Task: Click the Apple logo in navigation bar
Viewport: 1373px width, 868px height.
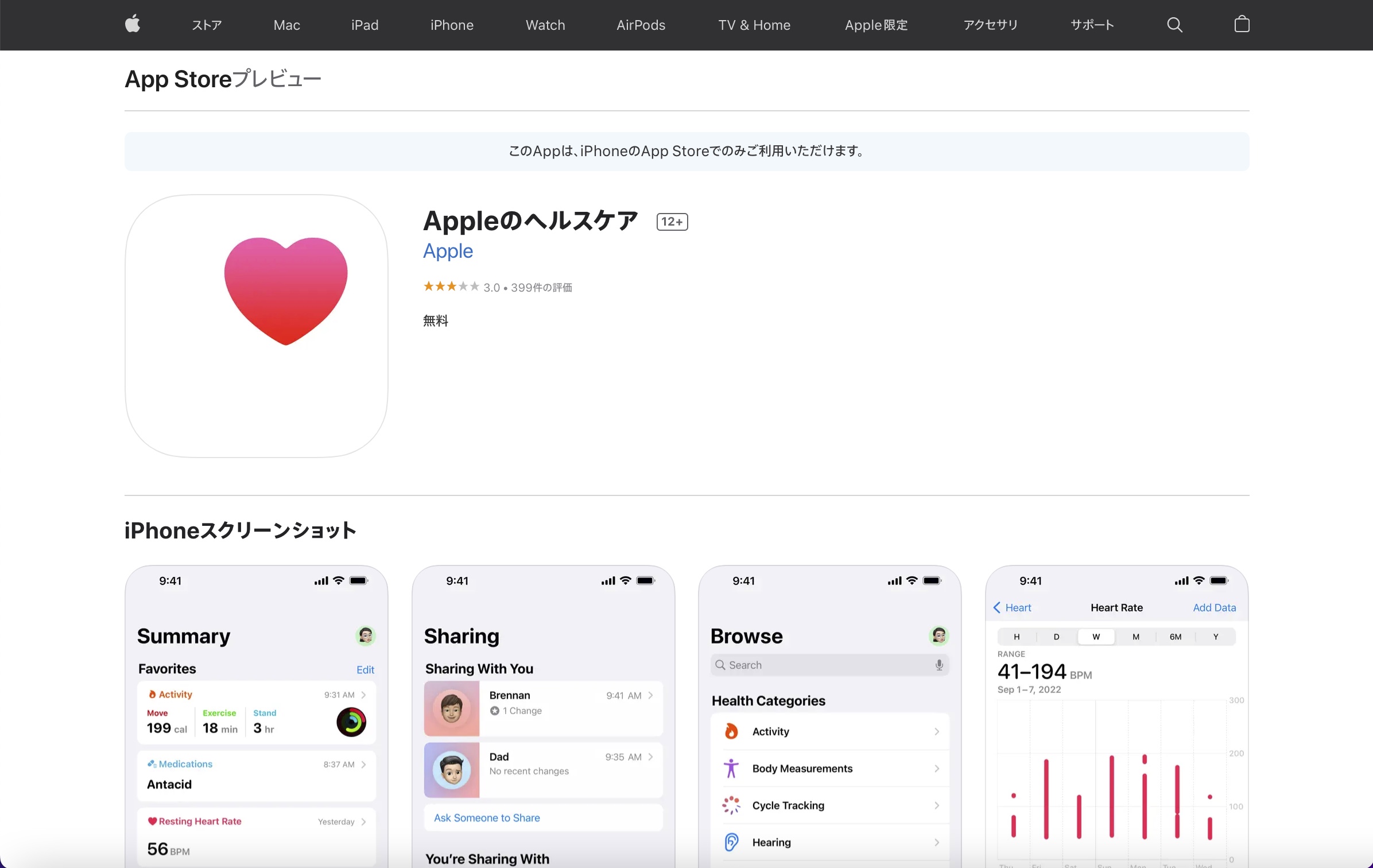Action: 133,25
